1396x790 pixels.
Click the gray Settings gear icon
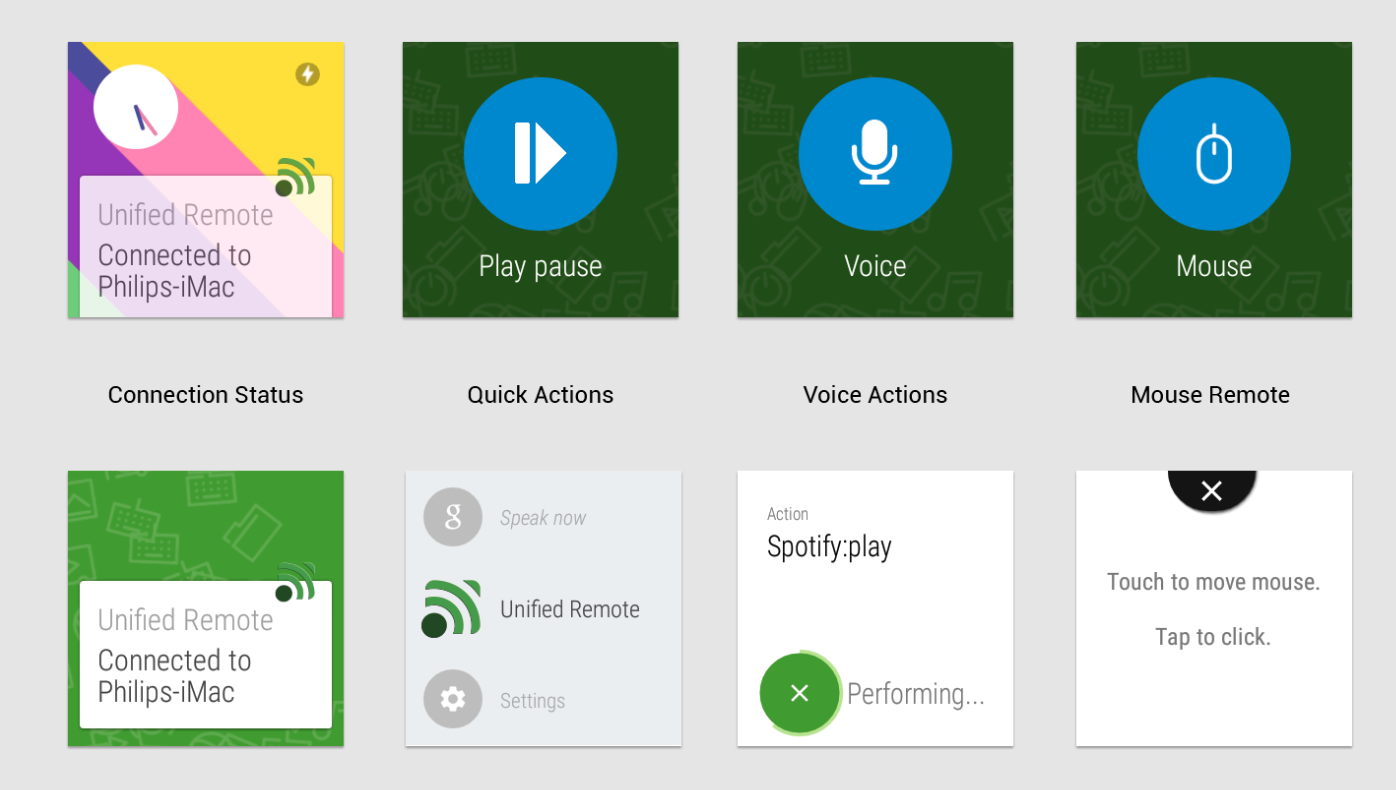pos(453,699)
